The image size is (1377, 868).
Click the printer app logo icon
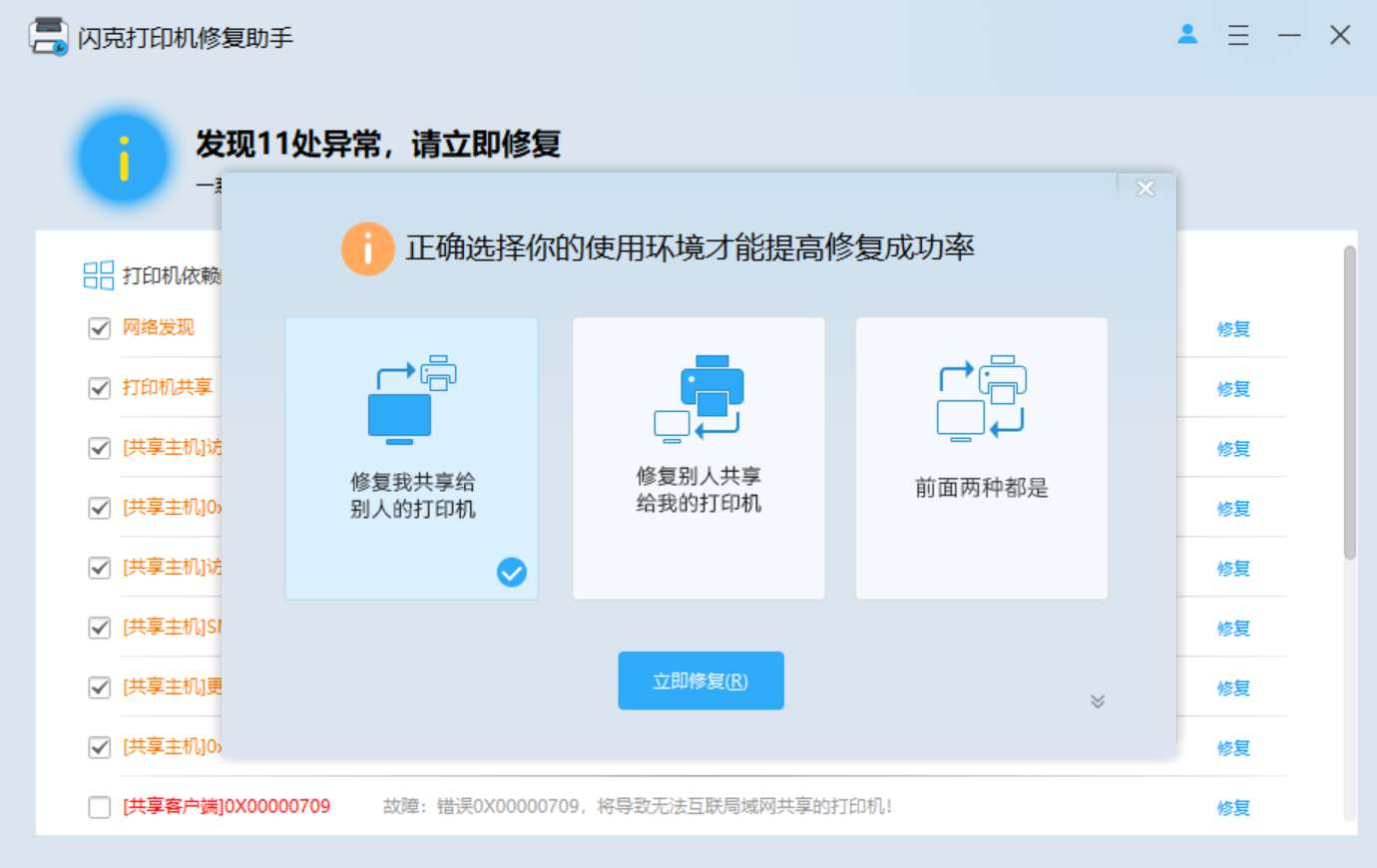pos(48,37)
